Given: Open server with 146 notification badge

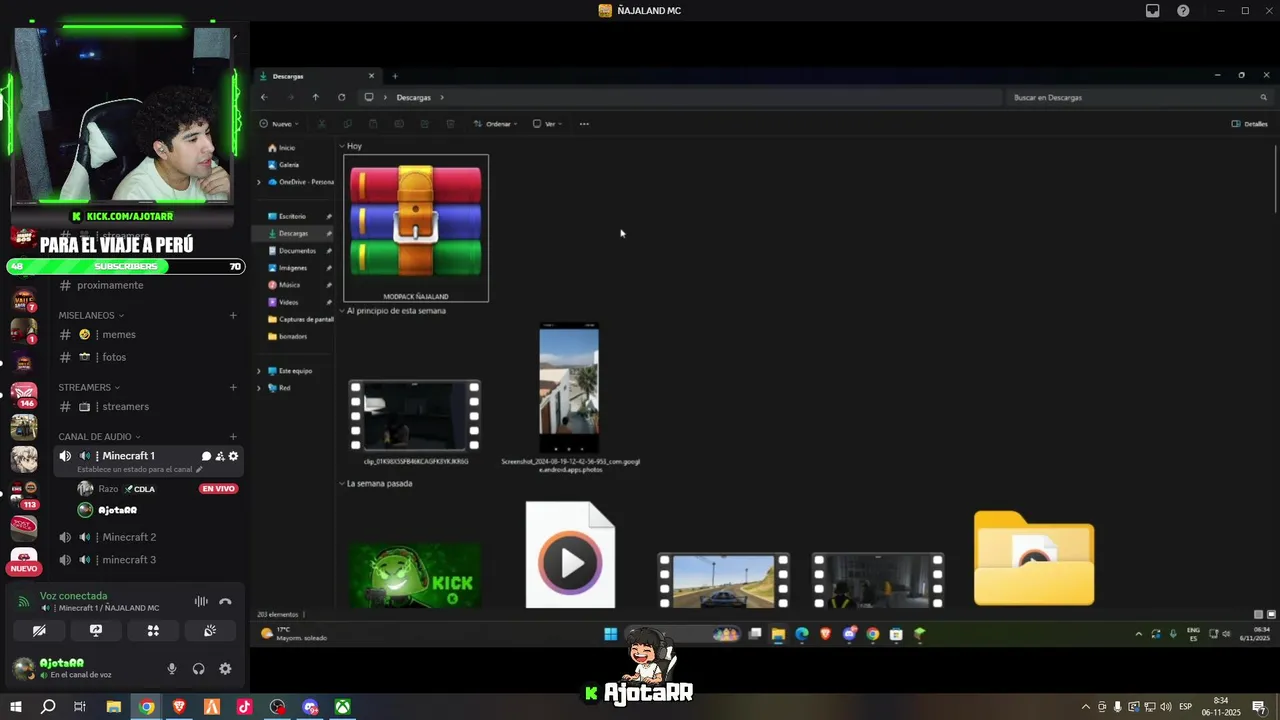Looking at the screenshot, I should click(x=24, y=395).
